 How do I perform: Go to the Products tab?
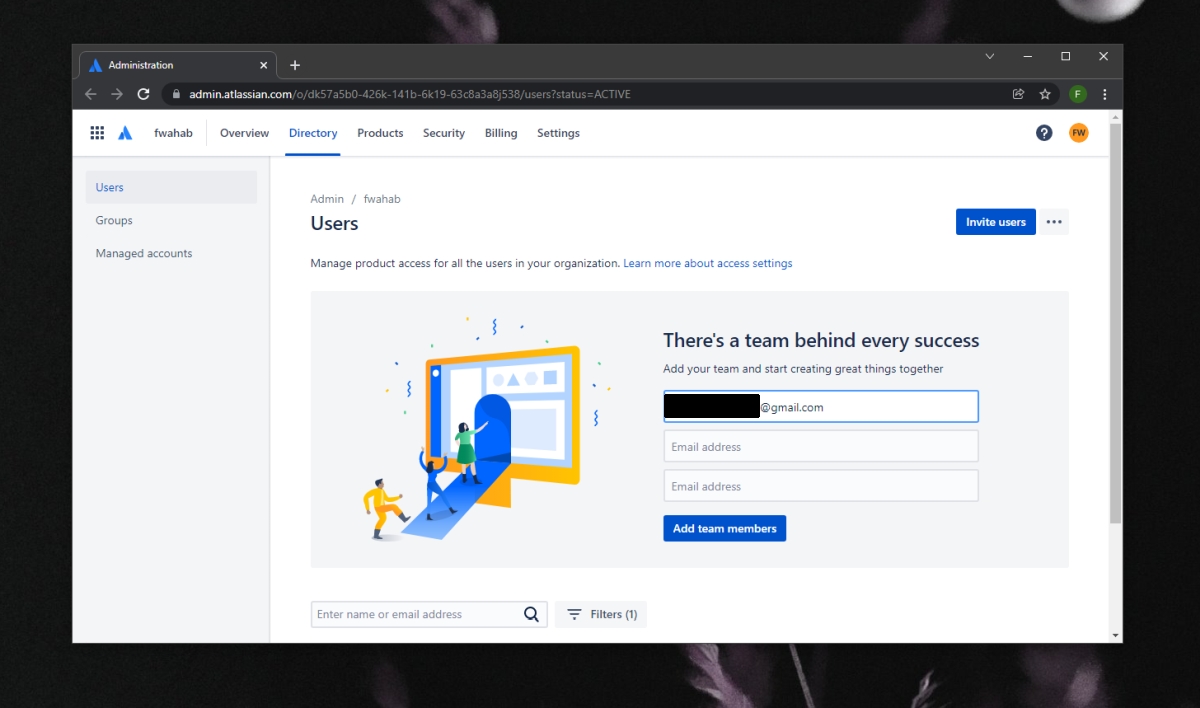click(x=380, y=133)
